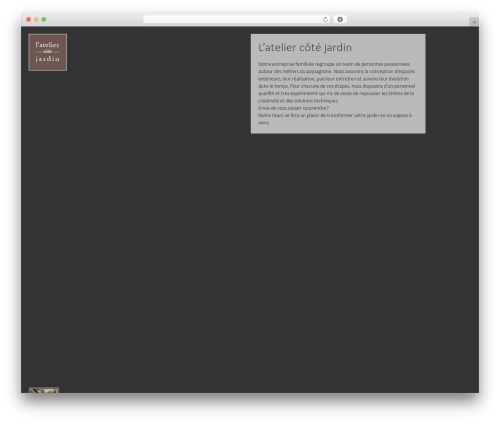Image resolution: width=500 pixels, height=423 pixels.
Task: Click the paragraph starting Notre entreprise familiale
Action: coord(337,82)
